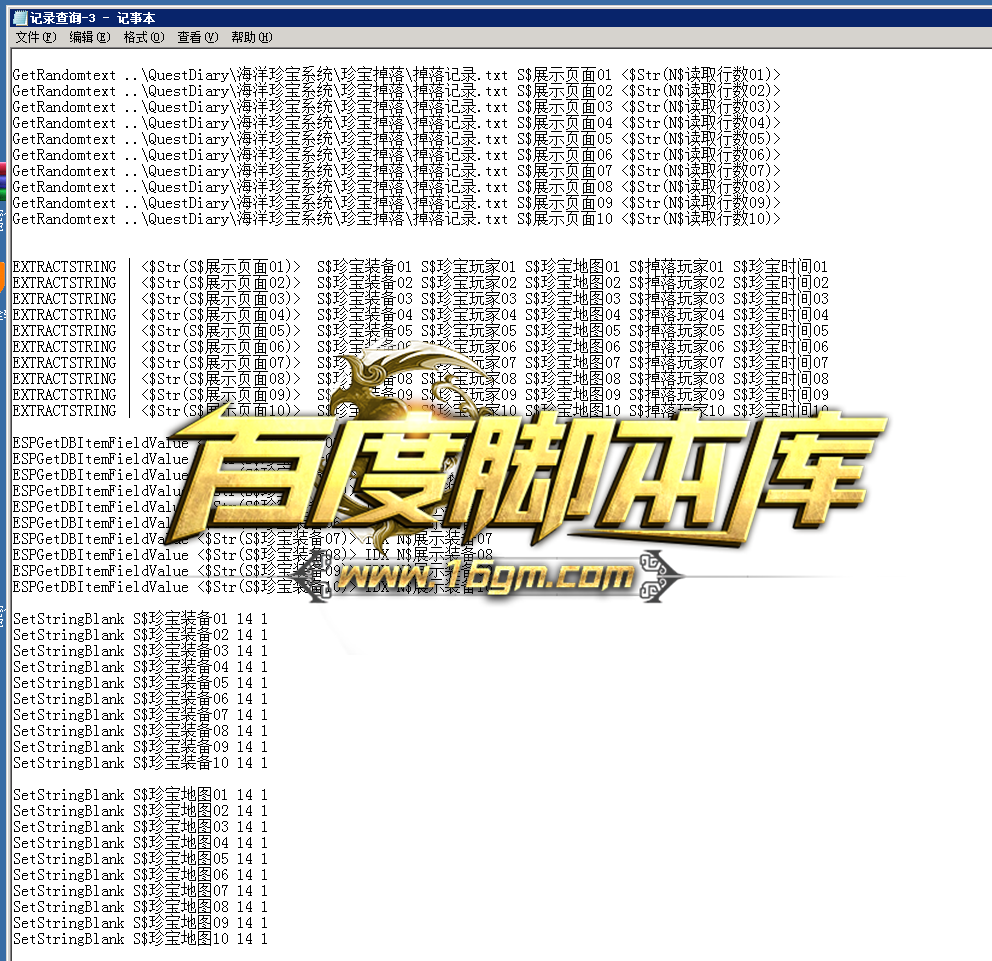This screenshot has width=992, height=961.
Task: Click SetStringBlank S$珍宝地图01 14 1 line
Action: [140, 795]
